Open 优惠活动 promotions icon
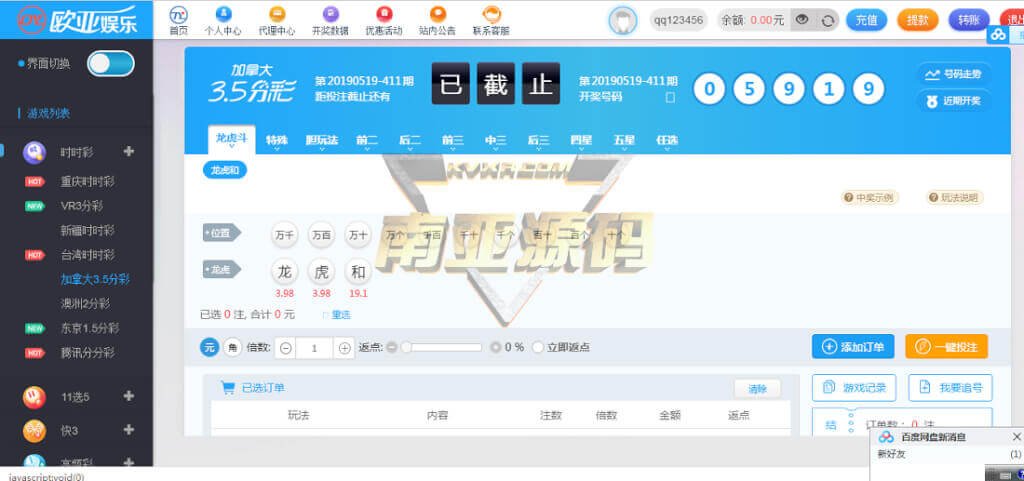Image resolution: width=1024 pixels, height=481 pixels. (384, 16)
